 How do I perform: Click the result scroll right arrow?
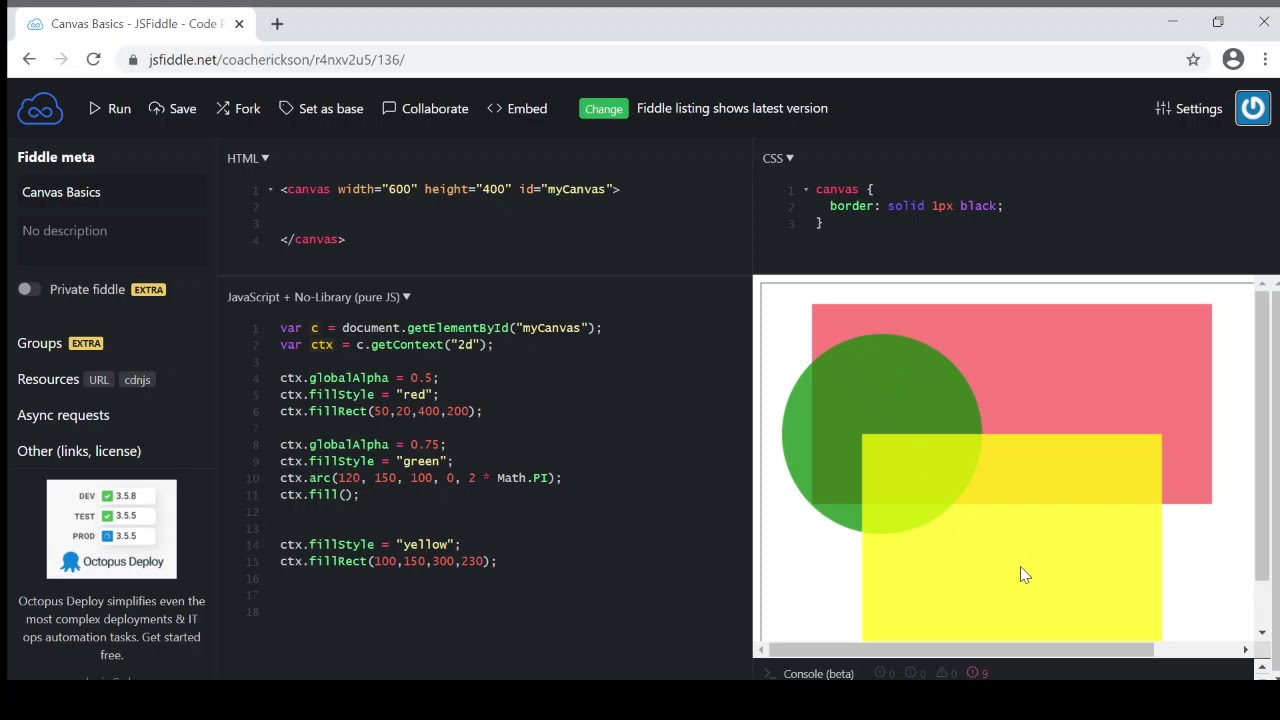[1245, 650]
